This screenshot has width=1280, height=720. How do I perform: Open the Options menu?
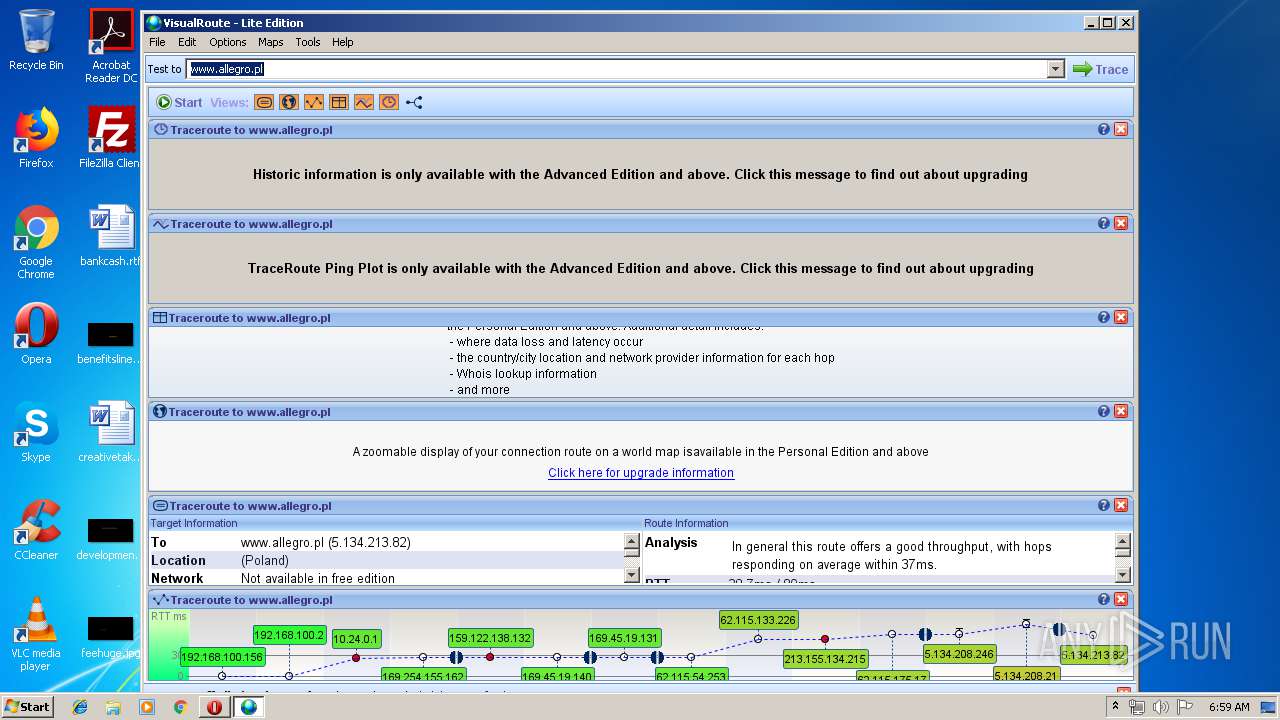point(228,42)
